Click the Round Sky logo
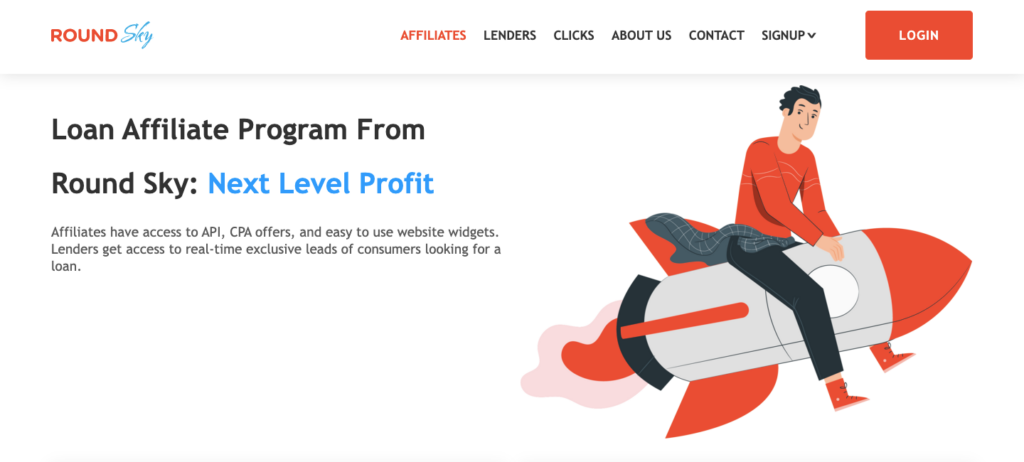The width and height of the screenshot is (1024, 462). [101, 35]
